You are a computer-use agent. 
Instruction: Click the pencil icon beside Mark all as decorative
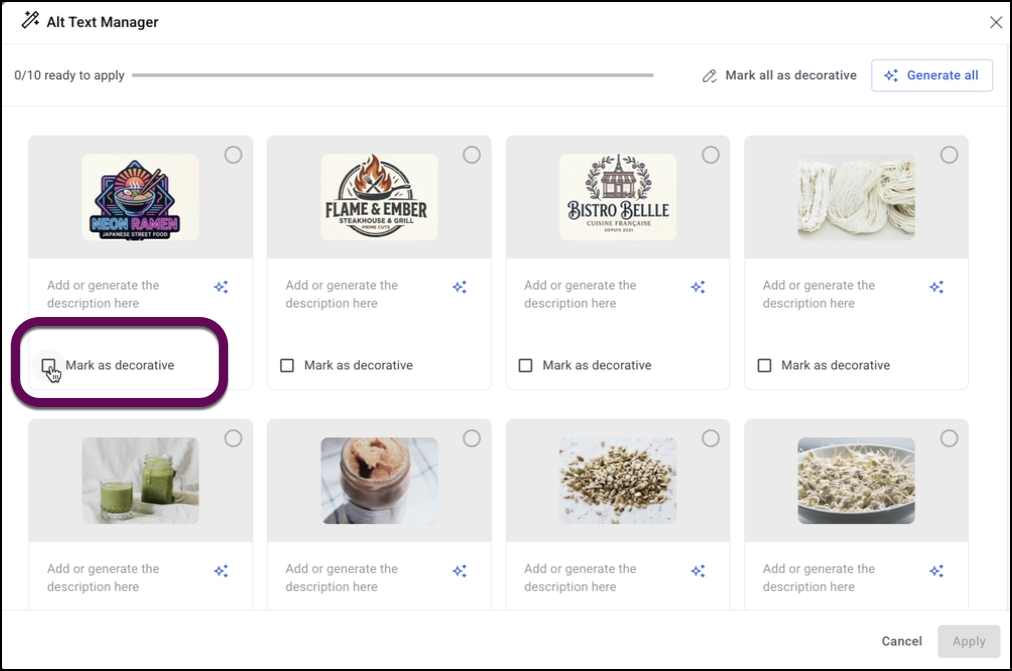point(710,75)
